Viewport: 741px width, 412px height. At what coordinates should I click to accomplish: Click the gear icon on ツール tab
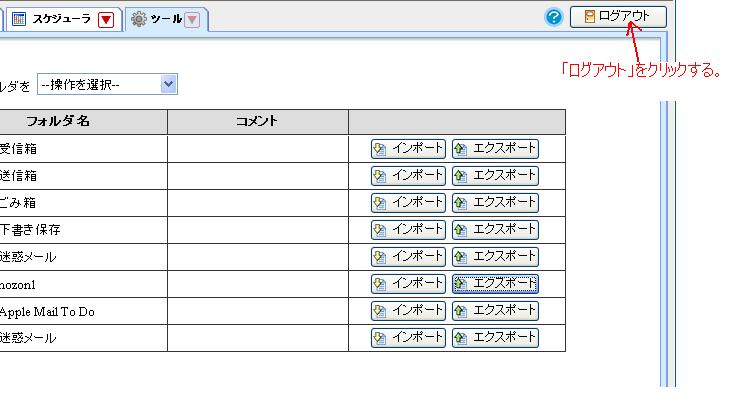[138, 19]
